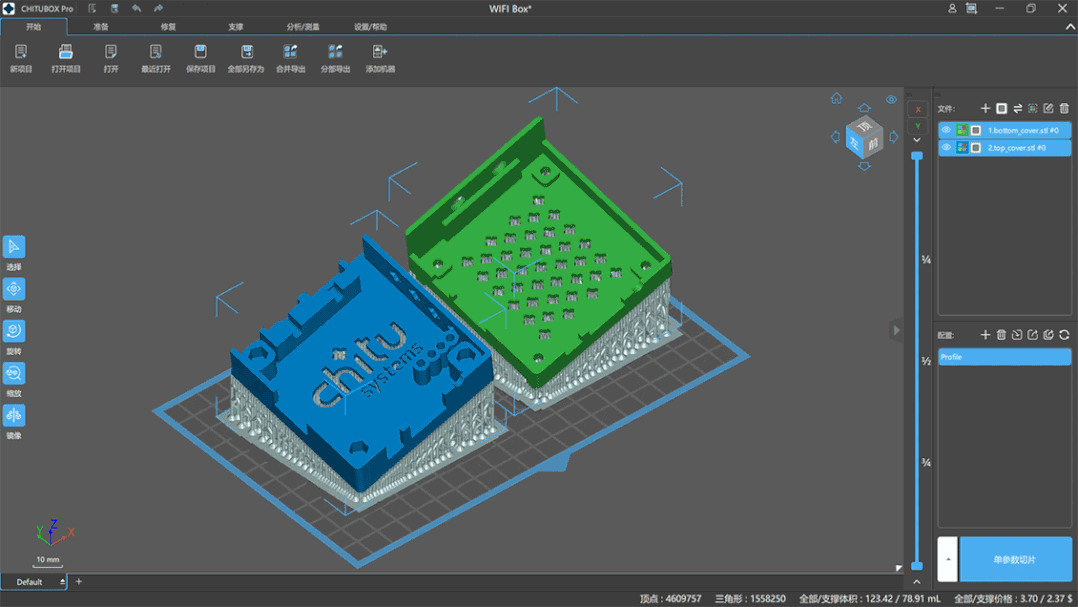This screenshot has height=607, width=1078.
Task: Click the redo arrow in title bar
Action: [158, 8]
